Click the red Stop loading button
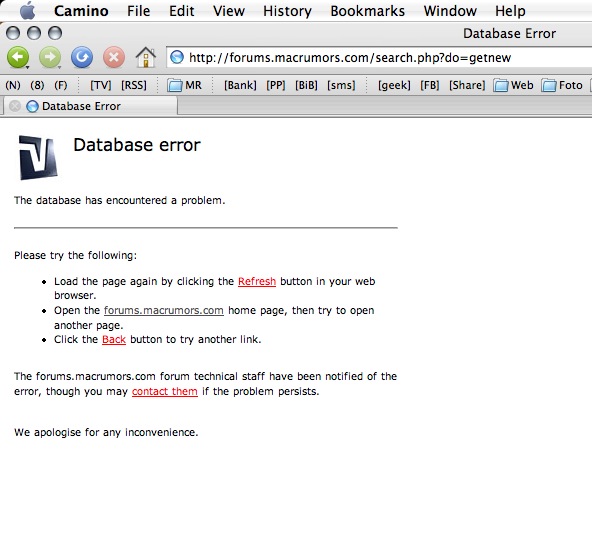 (114, 57)
